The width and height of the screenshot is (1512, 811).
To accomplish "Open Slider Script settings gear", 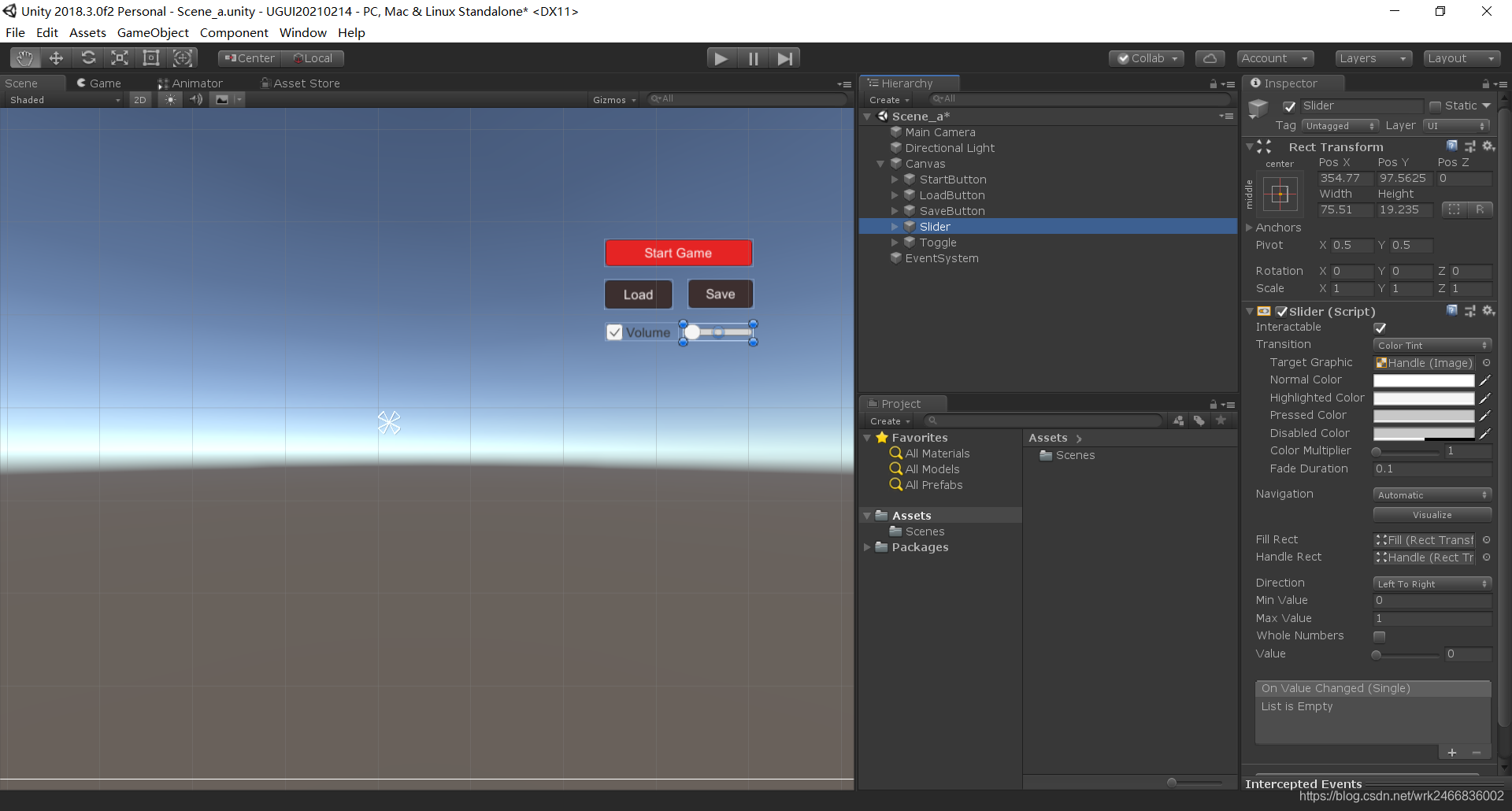I will 1488,311.
